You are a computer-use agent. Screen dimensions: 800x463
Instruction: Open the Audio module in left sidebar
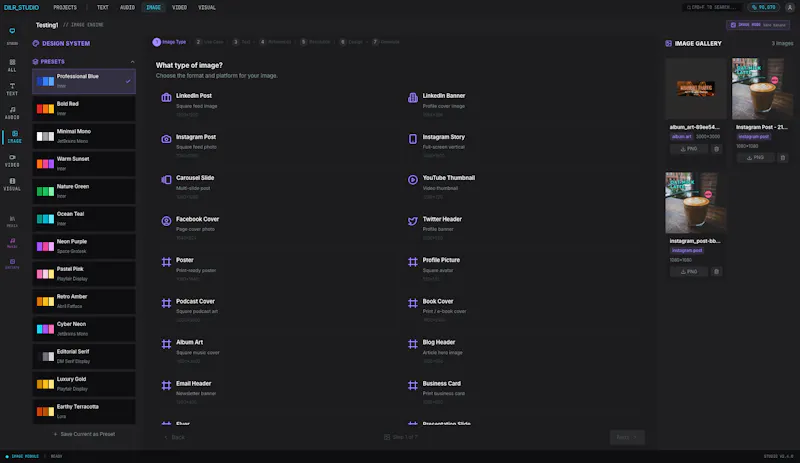point(12,113)
